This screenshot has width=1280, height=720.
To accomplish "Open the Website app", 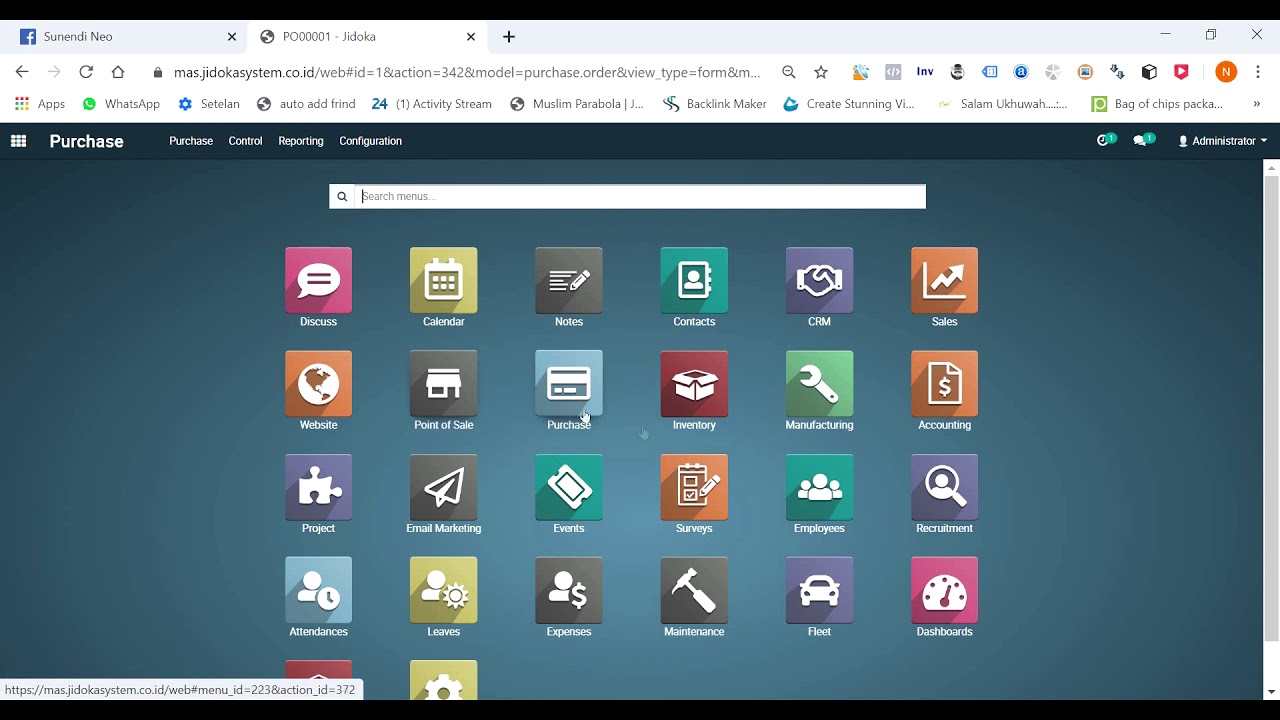I will 318,384.
